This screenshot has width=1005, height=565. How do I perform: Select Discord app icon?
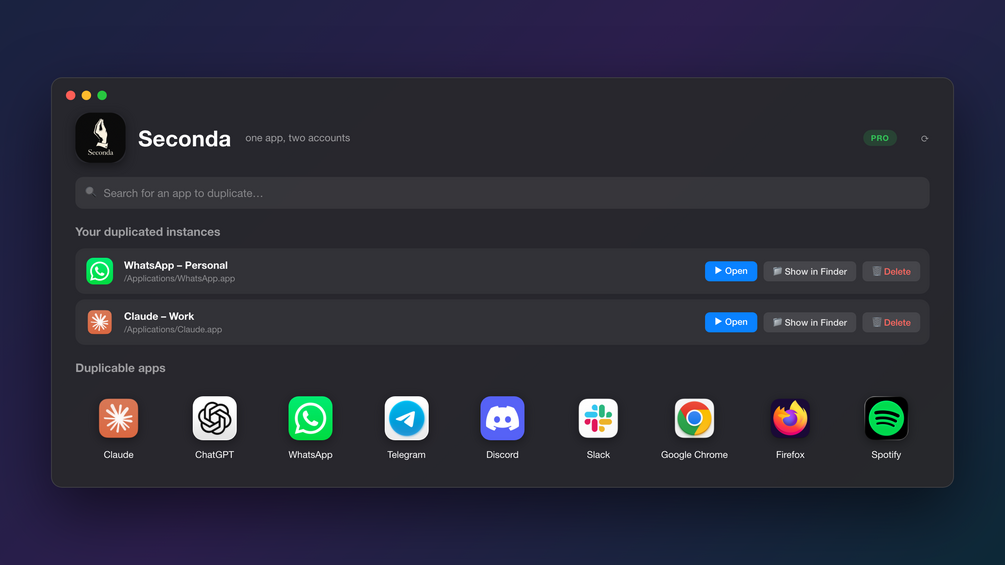[502, 418]
